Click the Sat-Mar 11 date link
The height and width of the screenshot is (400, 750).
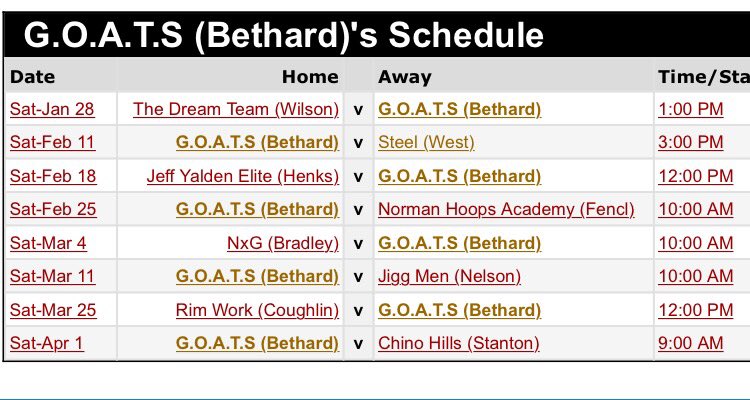click(53, 277)
